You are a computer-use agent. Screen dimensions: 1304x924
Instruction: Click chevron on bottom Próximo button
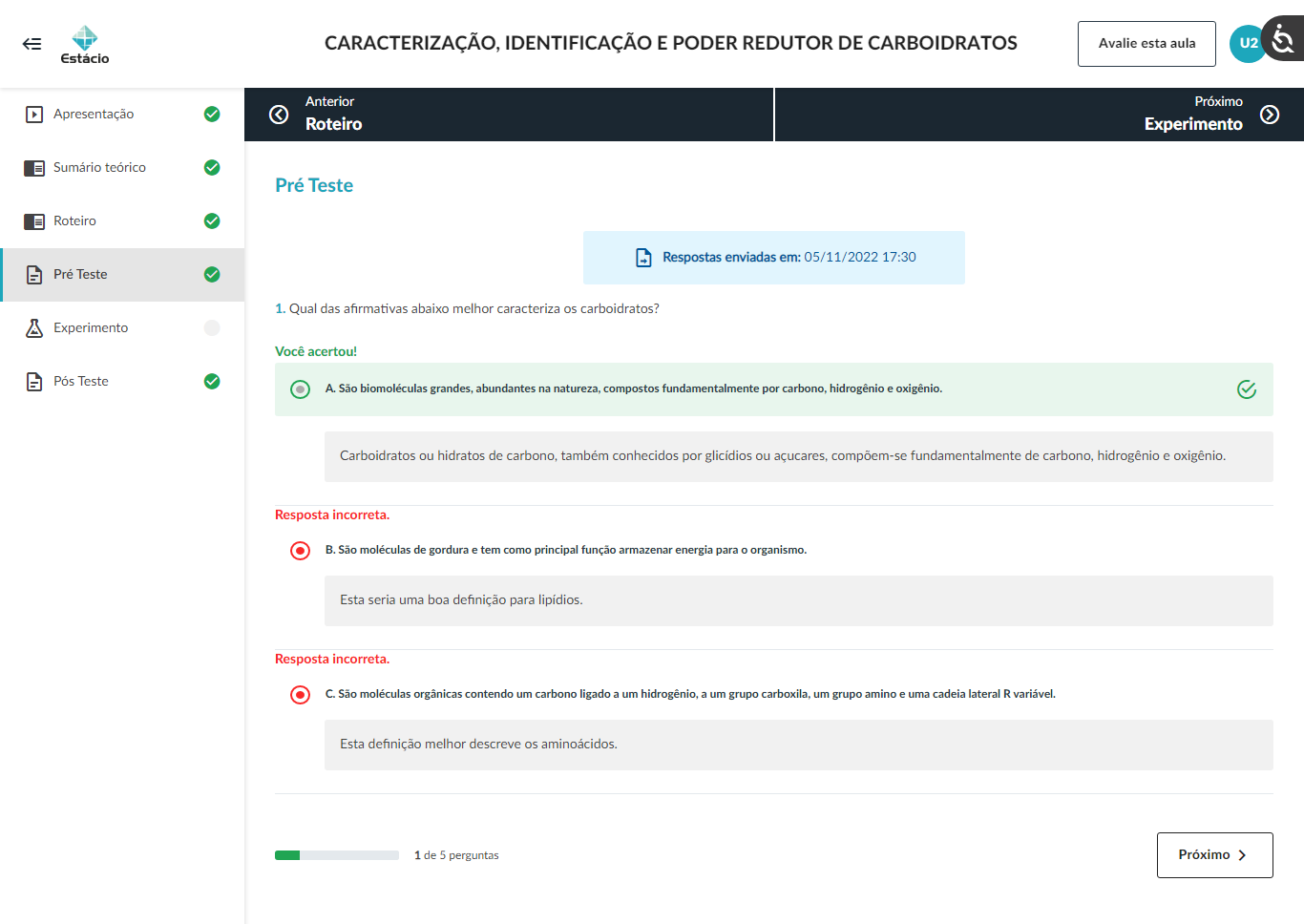[1242, 855]
